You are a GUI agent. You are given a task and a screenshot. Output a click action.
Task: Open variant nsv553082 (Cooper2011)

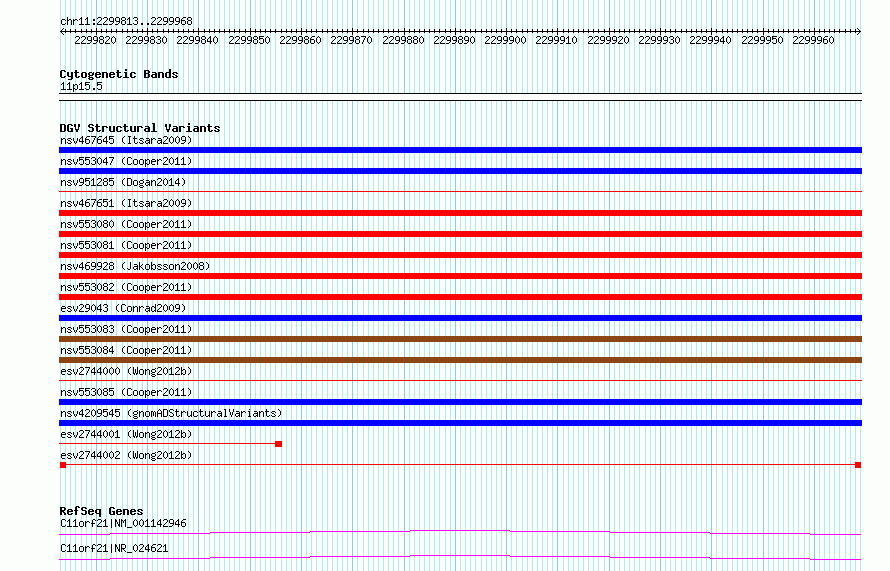tap(126, 287)
